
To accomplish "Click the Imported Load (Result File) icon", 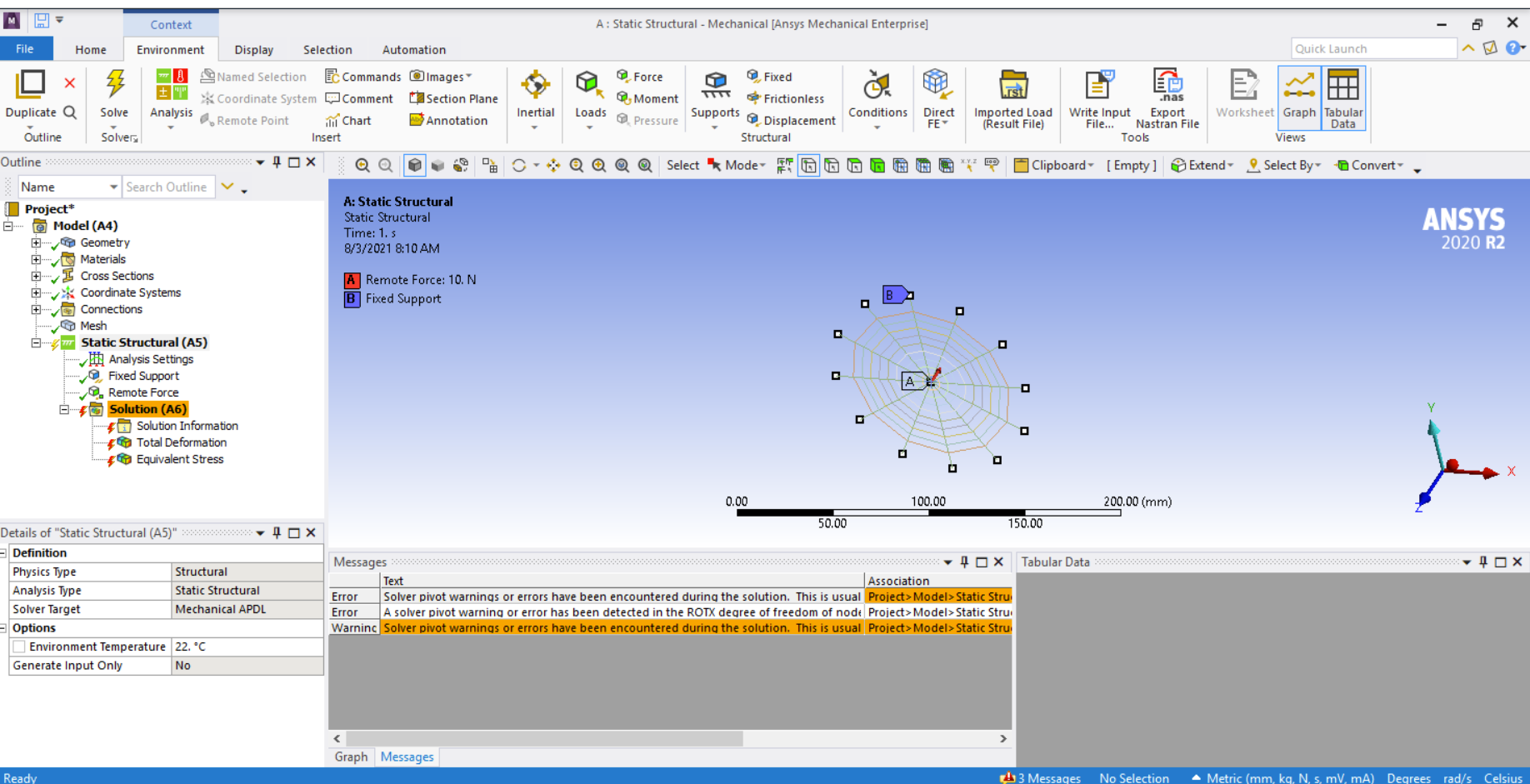I will tap(1013, 86).
